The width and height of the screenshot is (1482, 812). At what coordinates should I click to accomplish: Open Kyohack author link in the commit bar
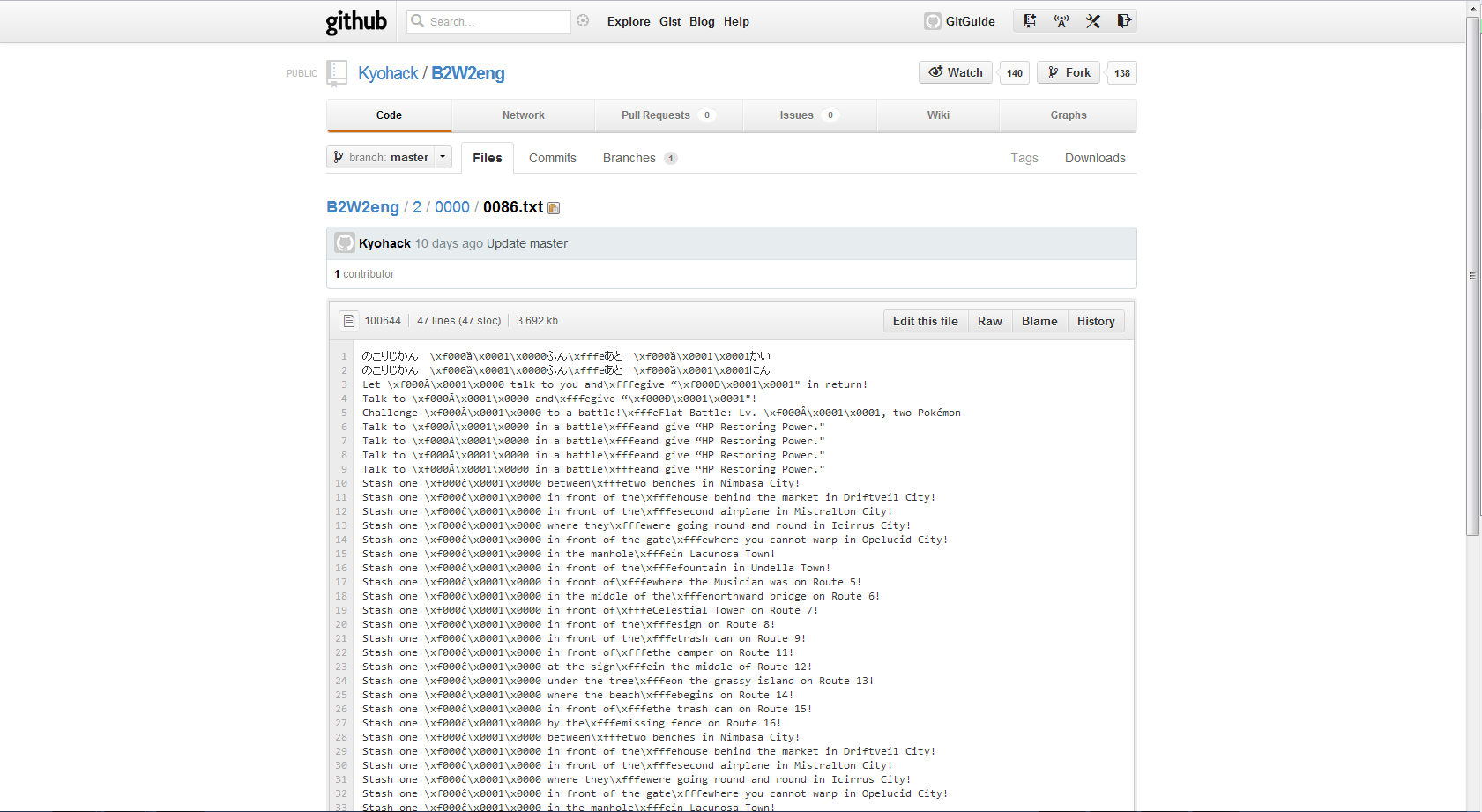click(x=384, y=243)
